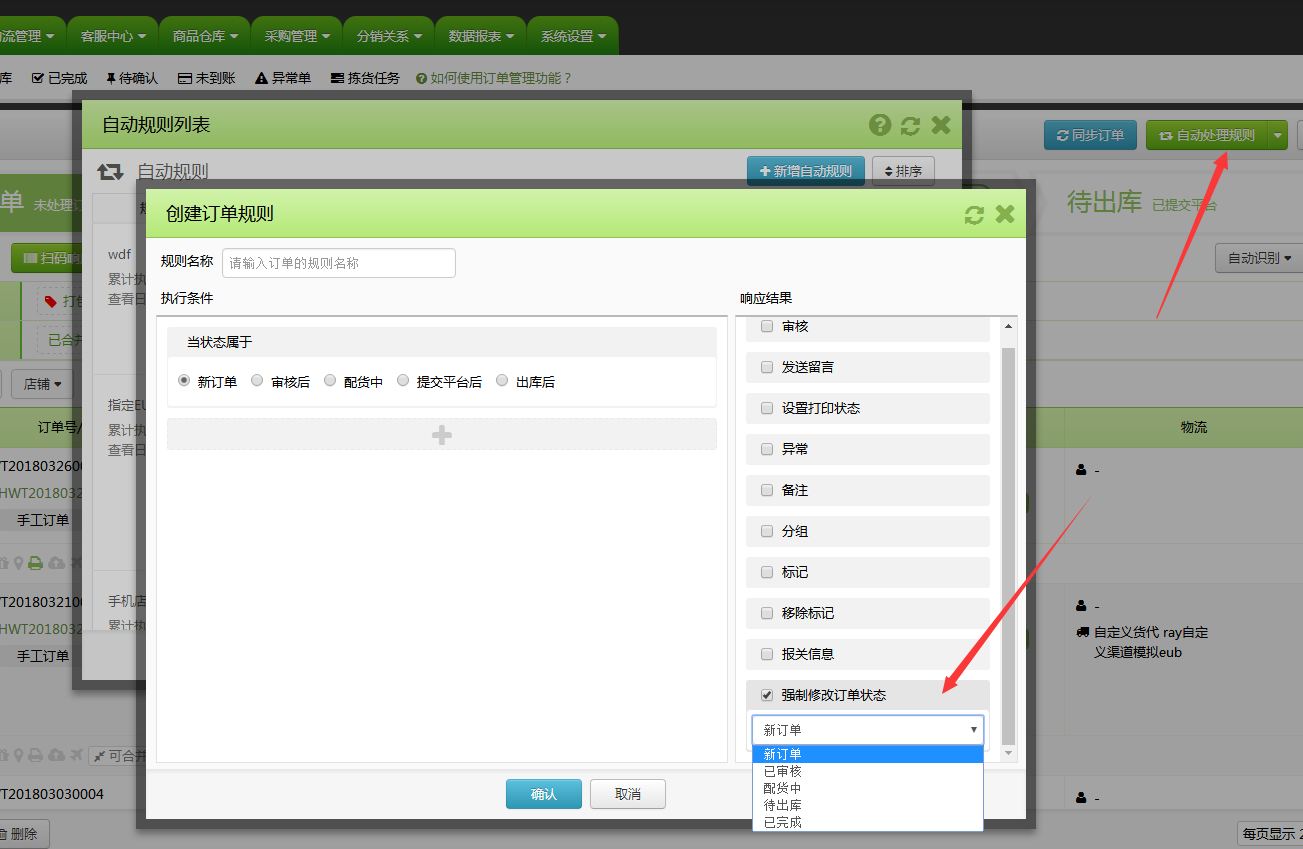Refresh the 创建订单规则 dialog
1303x849 pixels.
[974, 214]
